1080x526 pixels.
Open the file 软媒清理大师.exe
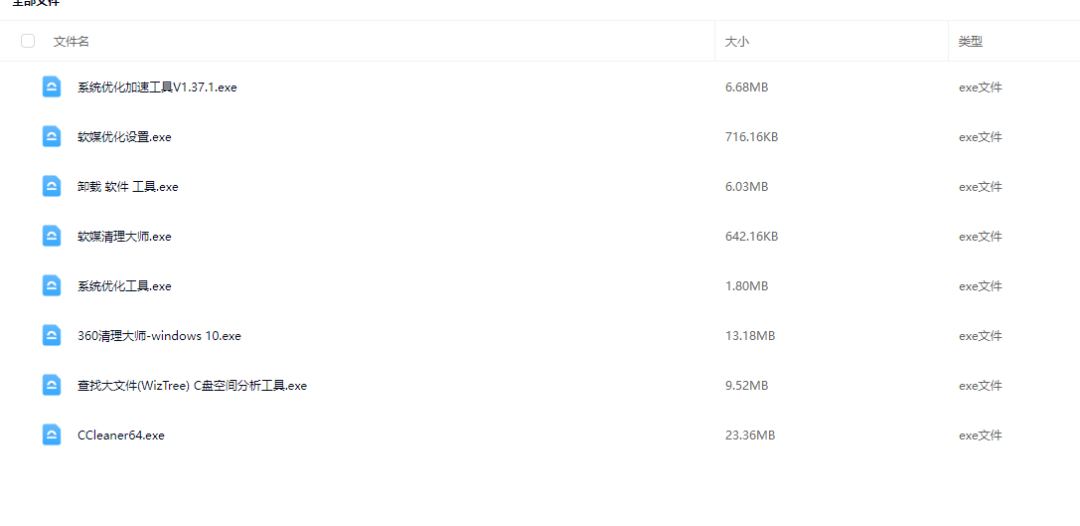[x=124, y=237]
